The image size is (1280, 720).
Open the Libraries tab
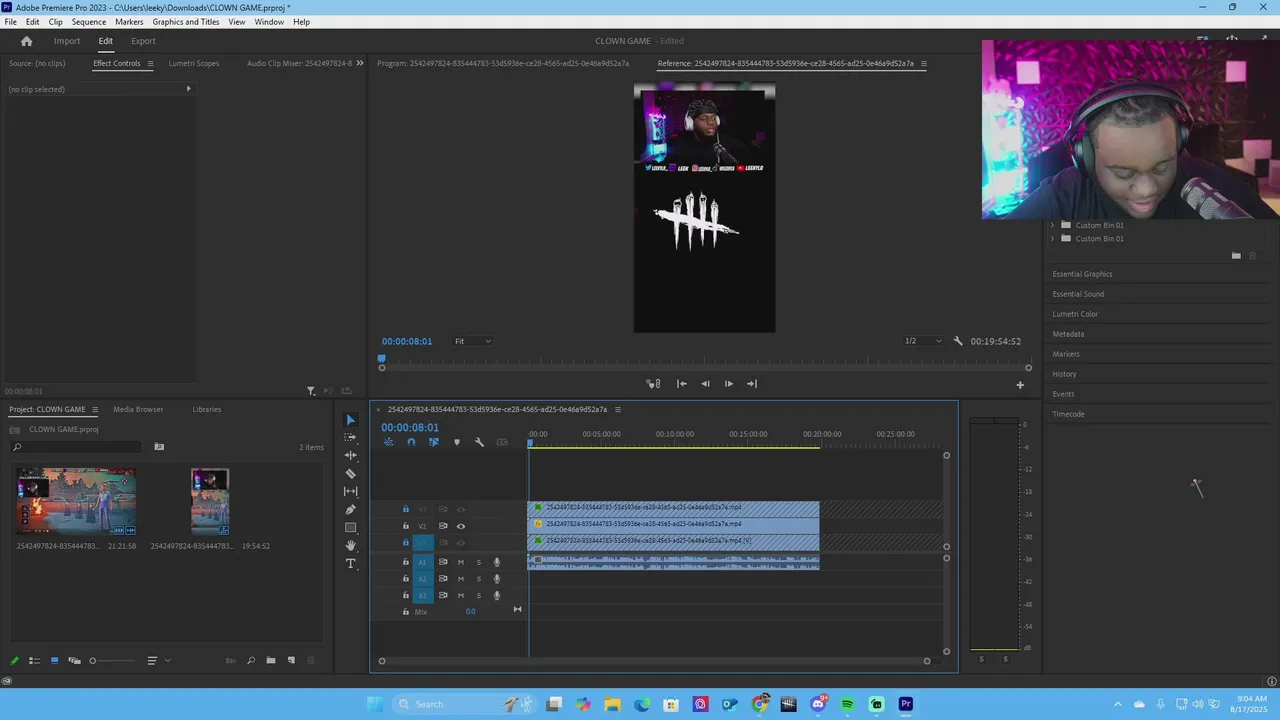[x=207, y=409]
